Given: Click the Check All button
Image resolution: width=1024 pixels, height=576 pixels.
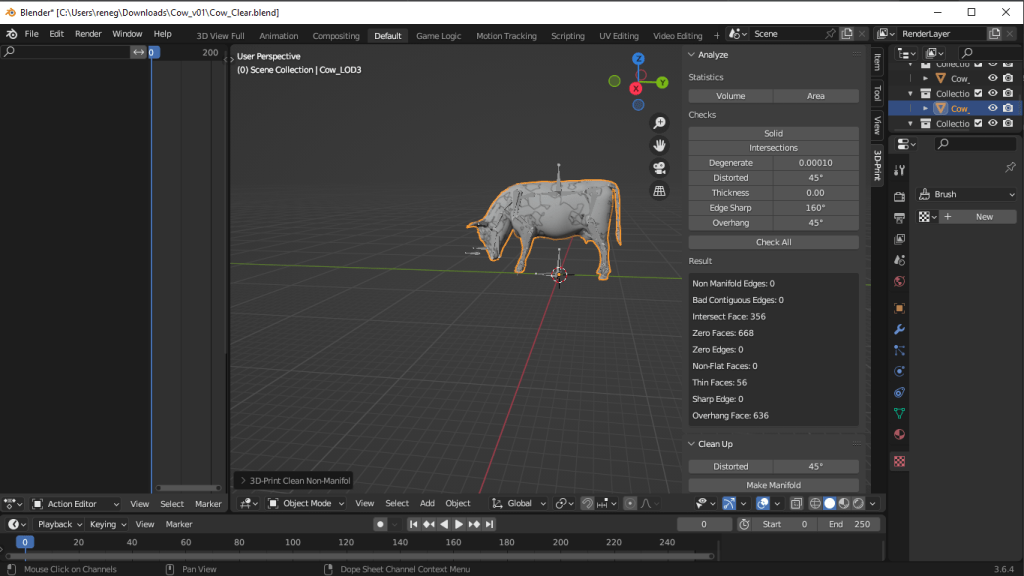Looking at the screenshot, I should (x=773, y=242).
